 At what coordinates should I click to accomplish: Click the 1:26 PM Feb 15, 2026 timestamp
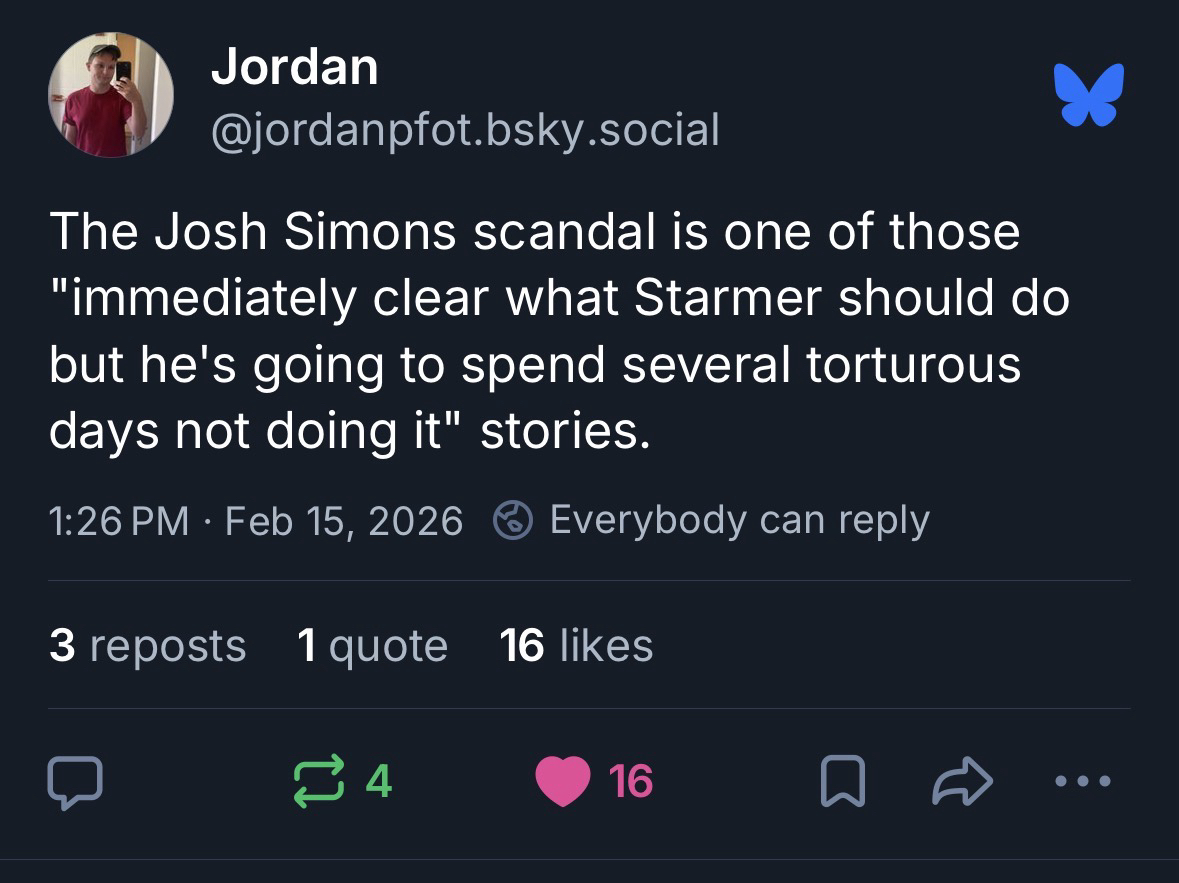255,521
